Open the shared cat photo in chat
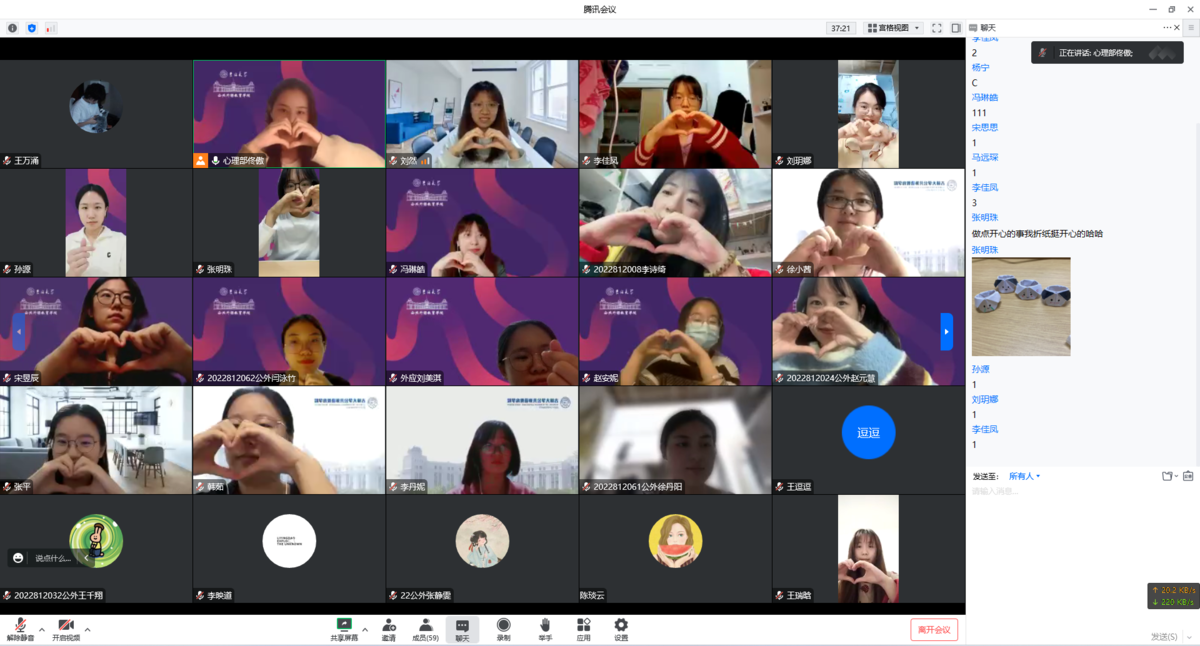Viewport: 1200px width, 646px height. [x=1021, y=307]
